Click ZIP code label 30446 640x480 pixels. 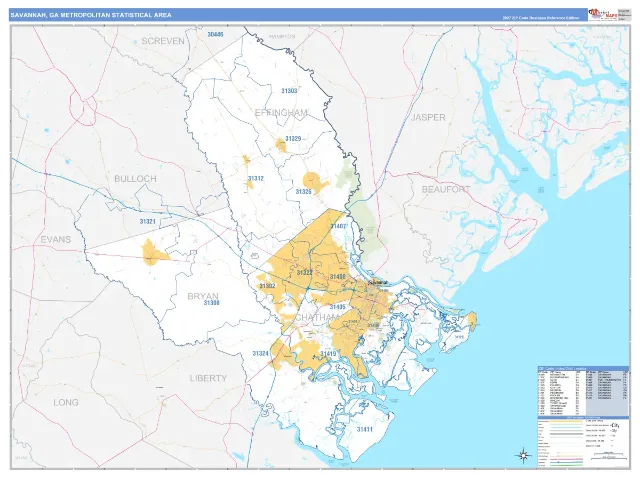[x=216, y=35]
